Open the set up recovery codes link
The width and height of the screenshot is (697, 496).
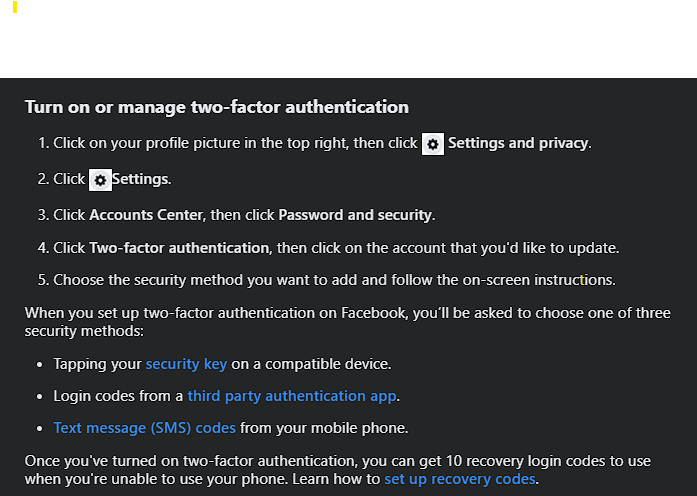tap(460, 479)
